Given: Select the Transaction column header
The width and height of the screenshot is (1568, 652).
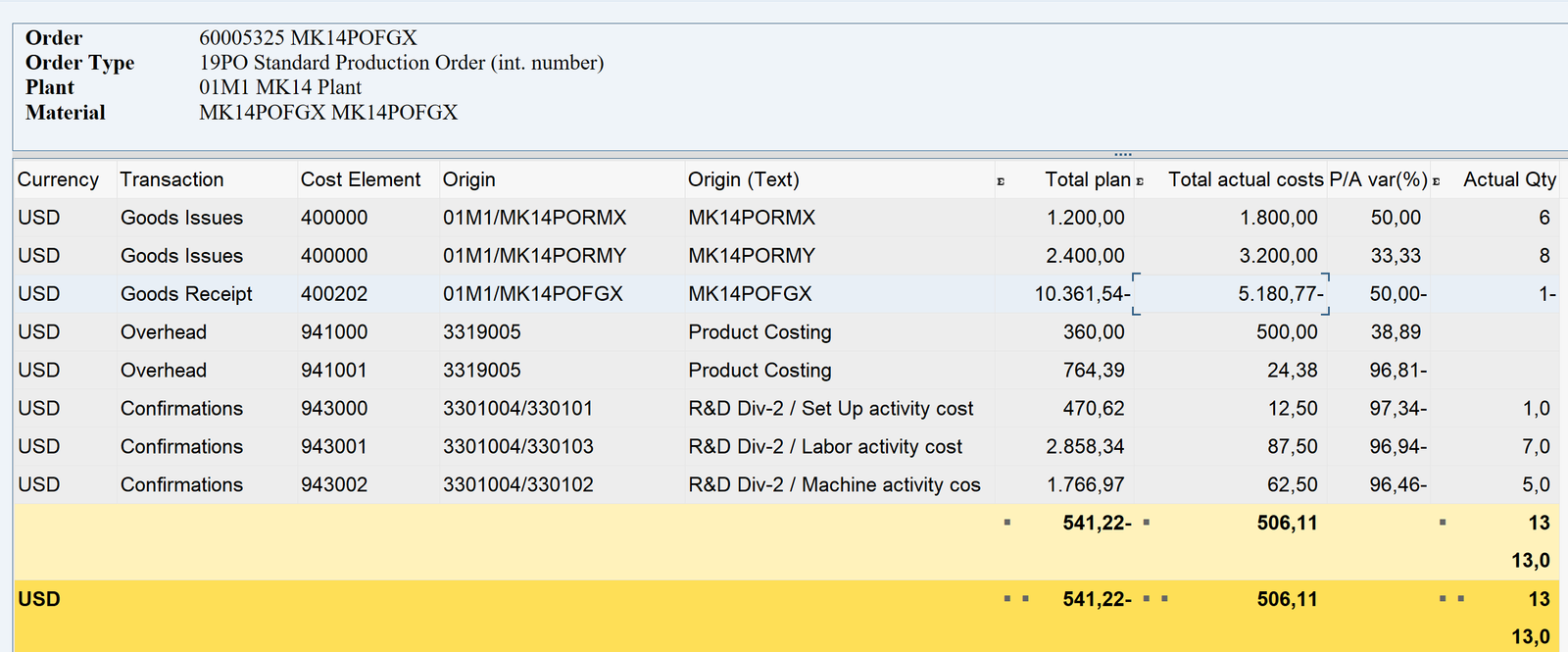Looking at the screenshot, I should [x=171, y=179].
